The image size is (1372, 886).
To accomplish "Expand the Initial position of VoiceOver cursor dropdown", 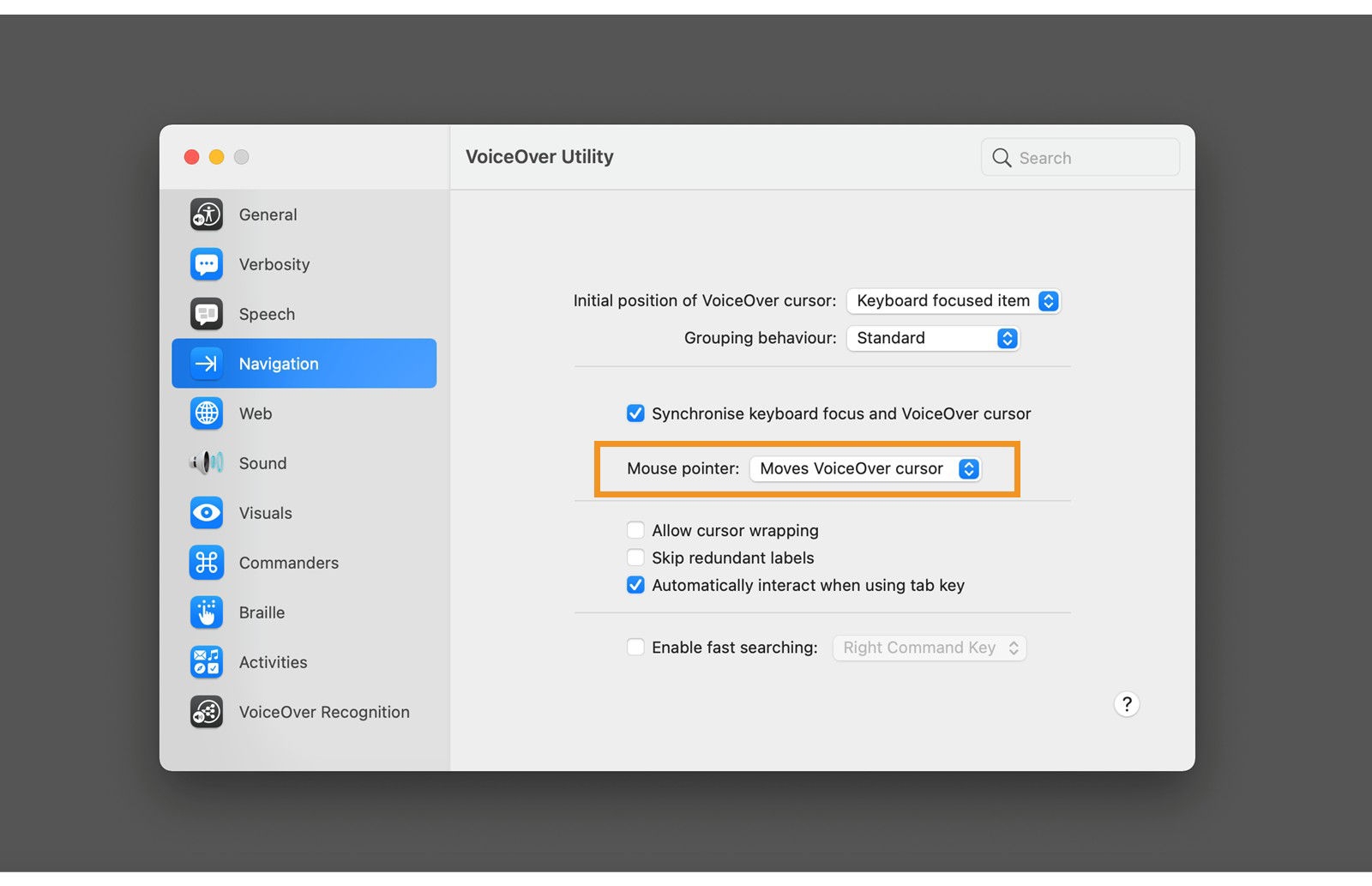I will (954, 301).
